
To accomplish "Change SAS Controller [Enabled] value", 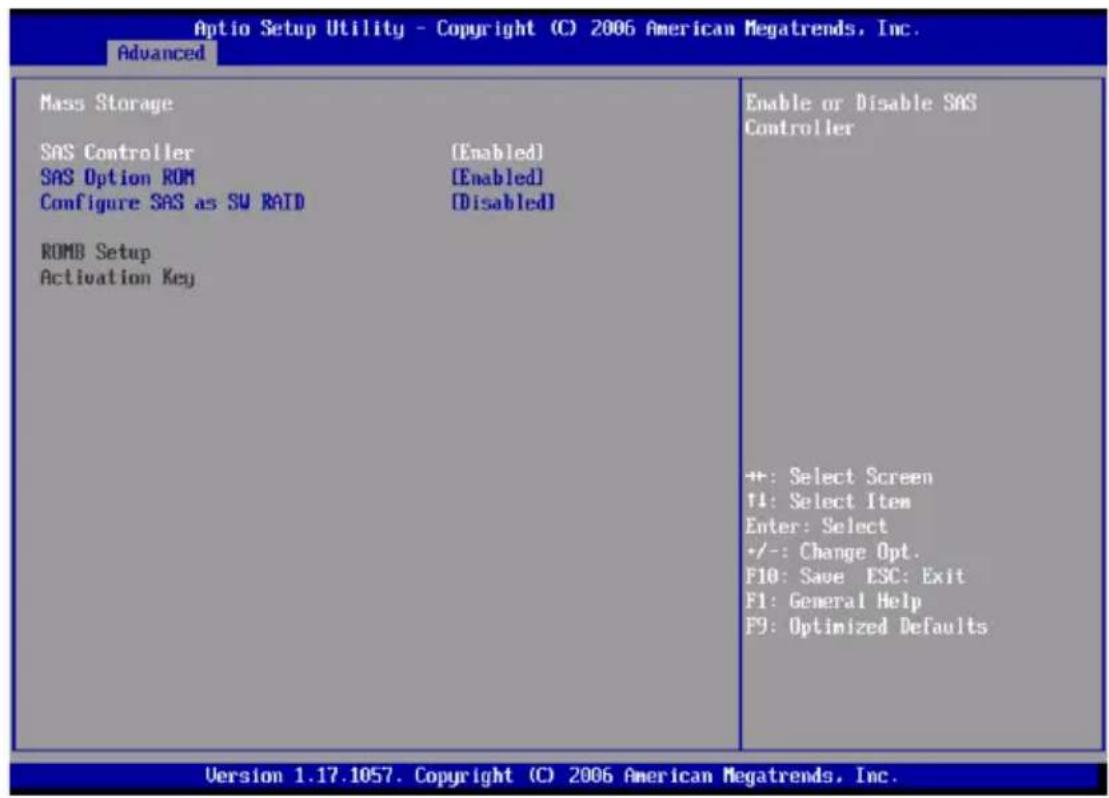I will click(x=497, y=153).
